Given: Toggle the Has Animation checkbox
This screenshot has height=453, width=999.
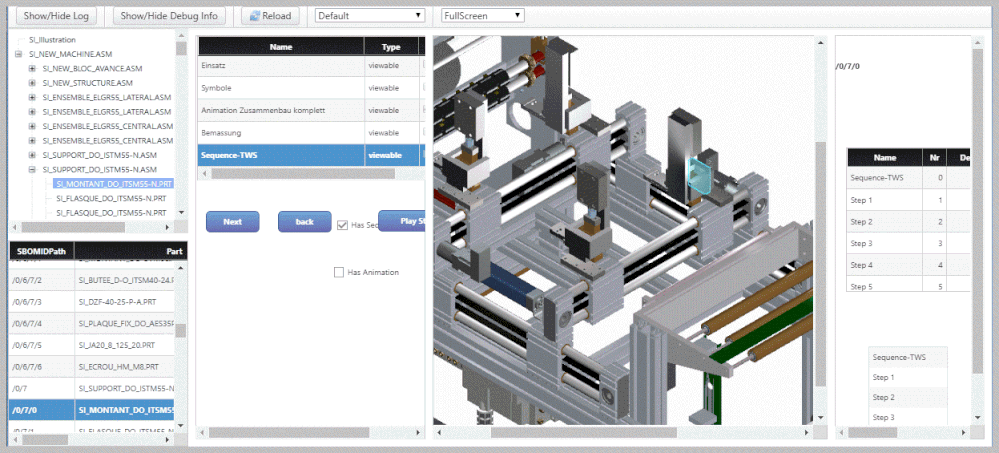Looking at the screenshot, I should 339,272.
